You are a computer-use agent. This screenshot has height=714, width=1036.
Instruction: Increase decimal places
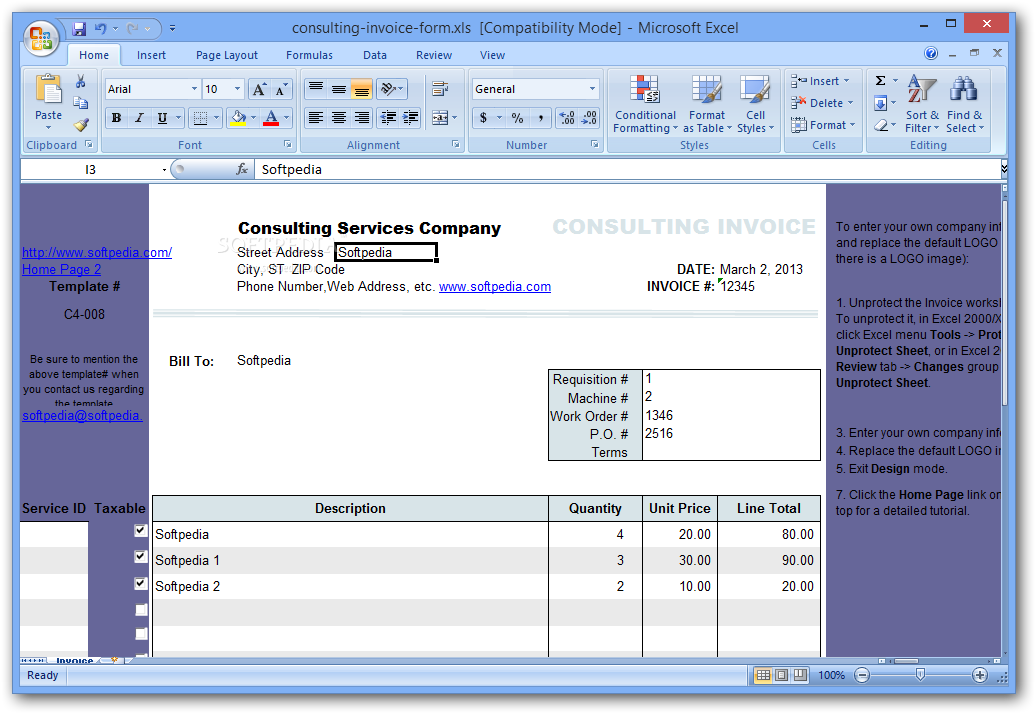pyautogui.click(x=567, y=118)
